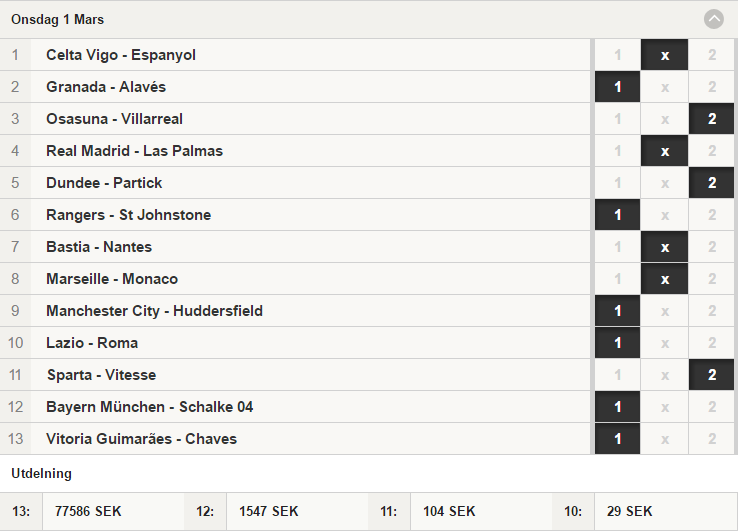Open the Manchester City - Huddersfield match
739x531 pixels.
click(x=295, y=311)
